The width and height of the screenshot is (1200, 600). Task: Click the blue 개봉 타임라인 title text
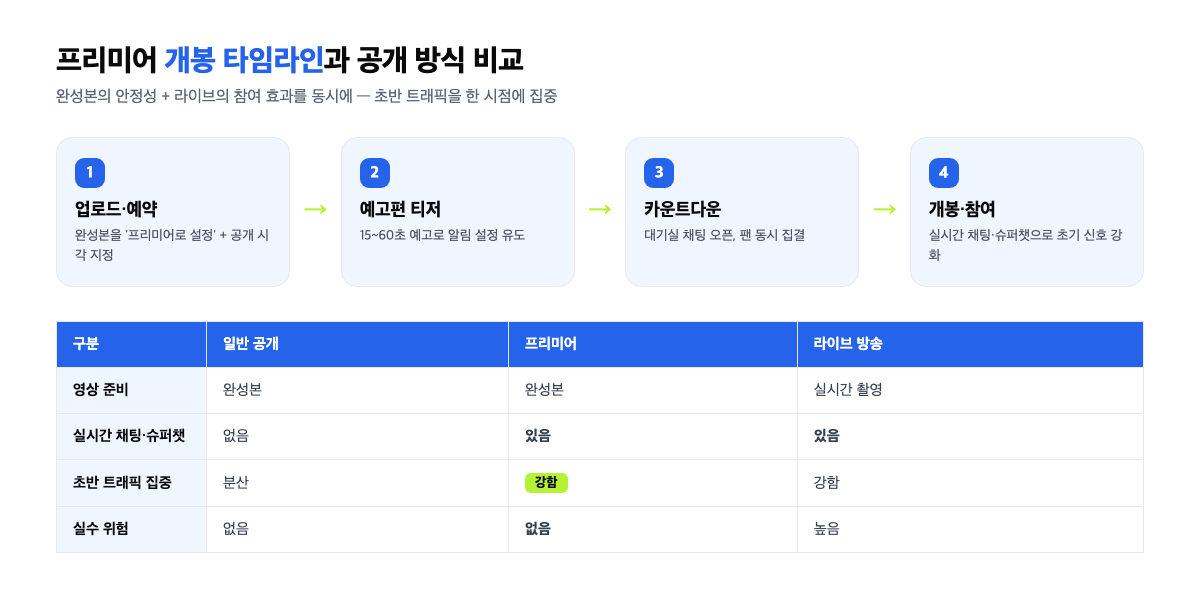point(244,60)
